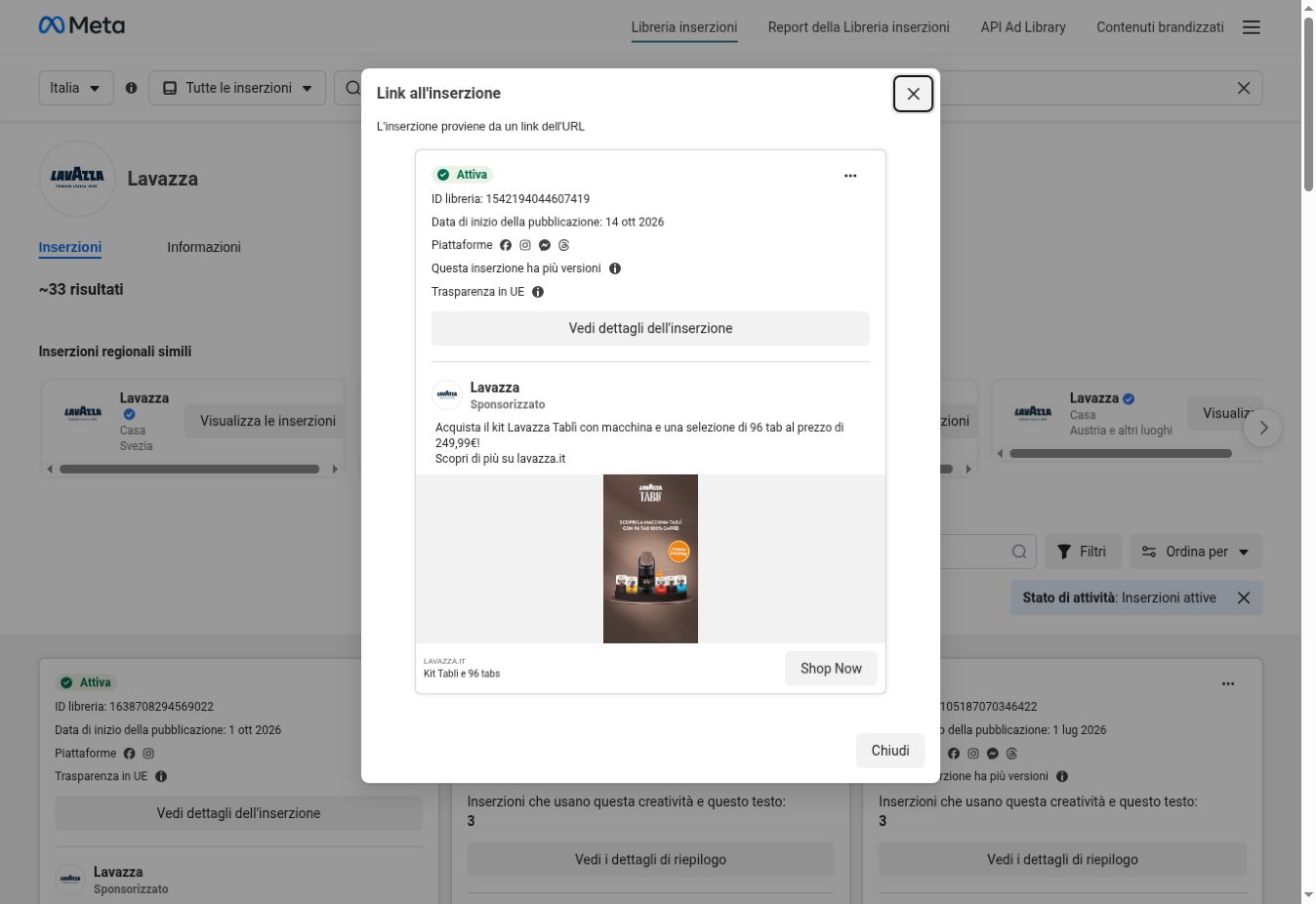Expand the Italia country dropdown
The height and width of the screenshot is (904, 1316).
[x=76, y=88]
